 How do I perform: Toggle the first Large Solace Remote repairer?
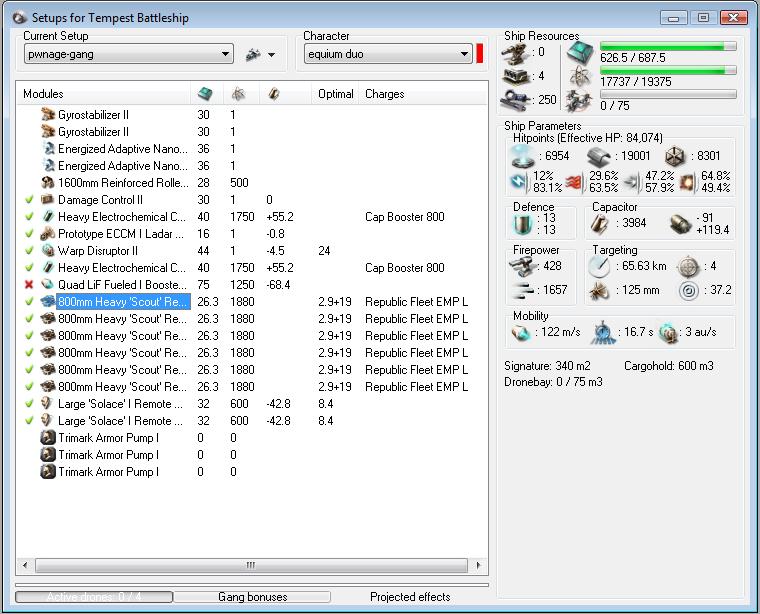pos(29,404)
